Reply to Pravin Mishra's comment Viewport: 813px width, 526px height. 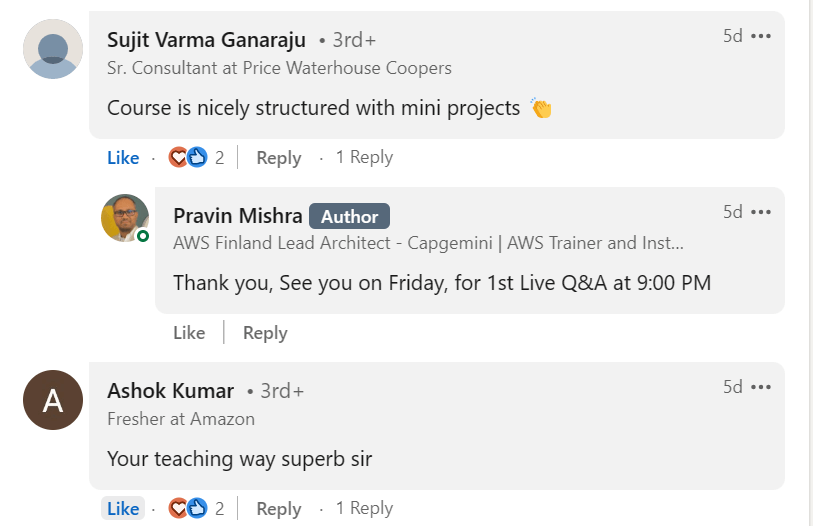pyautogui.click(x=265, y=333)
